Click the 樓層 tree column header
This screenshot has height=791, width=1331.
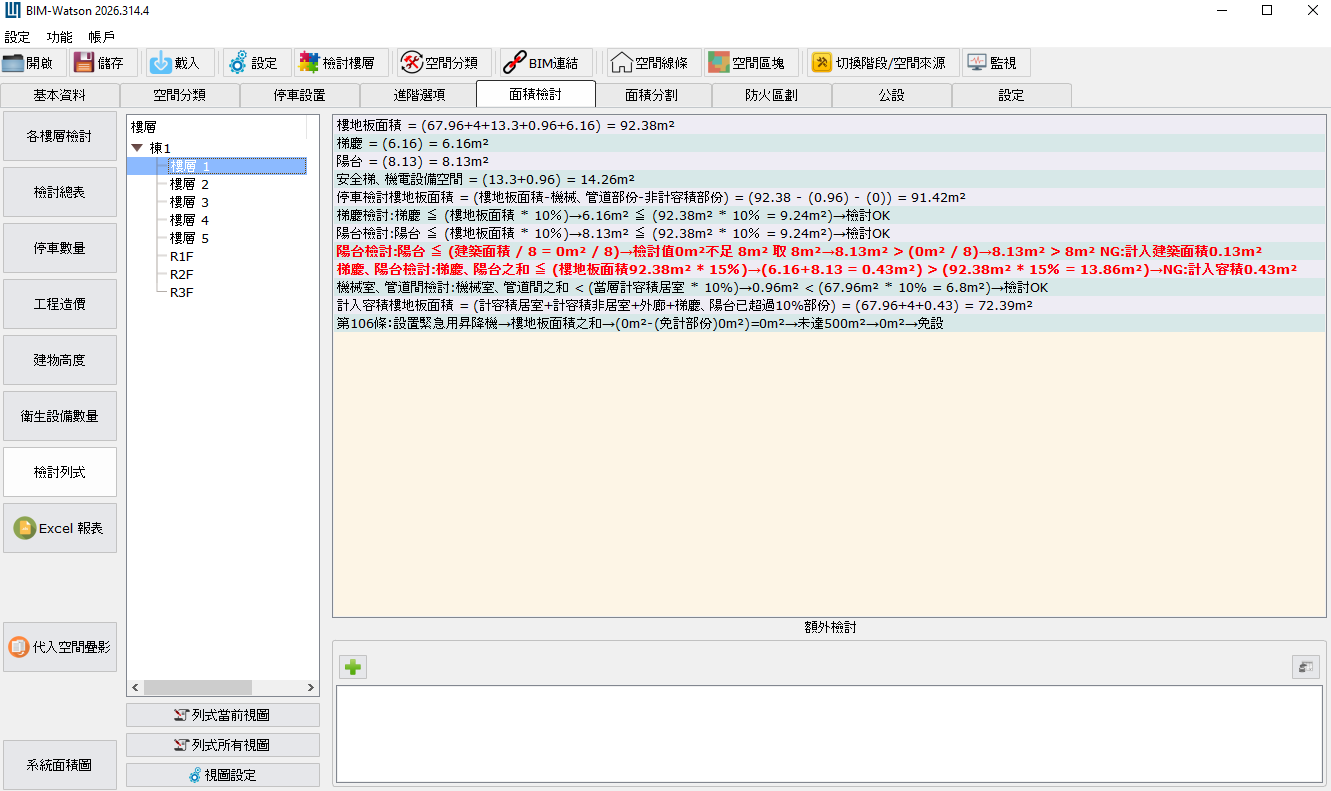(x=218, y=127)
